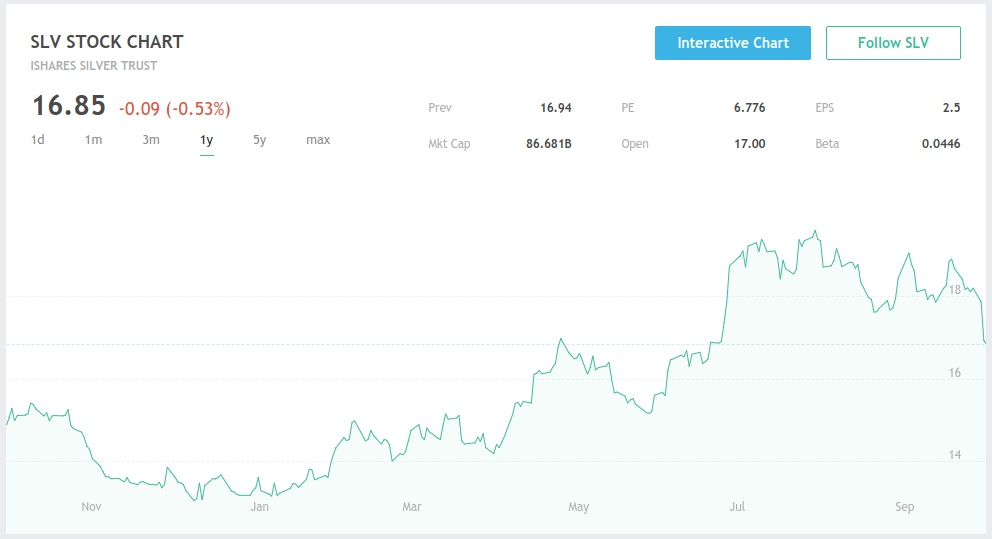Click the Jan label on the time axis
Screen dimensions: 992x539
coord(260,507)
